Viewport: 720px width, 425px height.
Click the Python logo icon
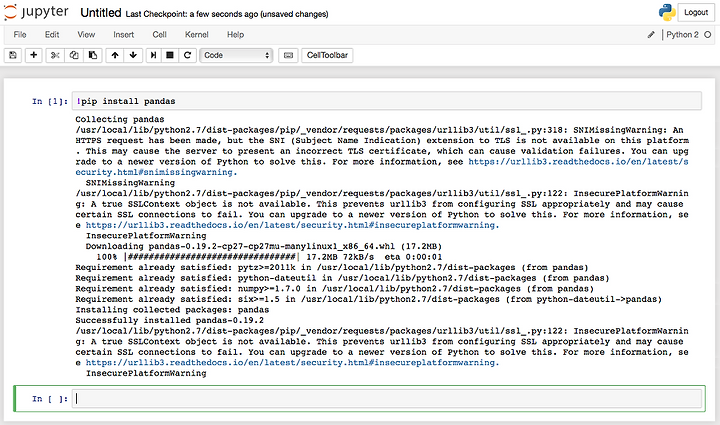click(667, 12)
